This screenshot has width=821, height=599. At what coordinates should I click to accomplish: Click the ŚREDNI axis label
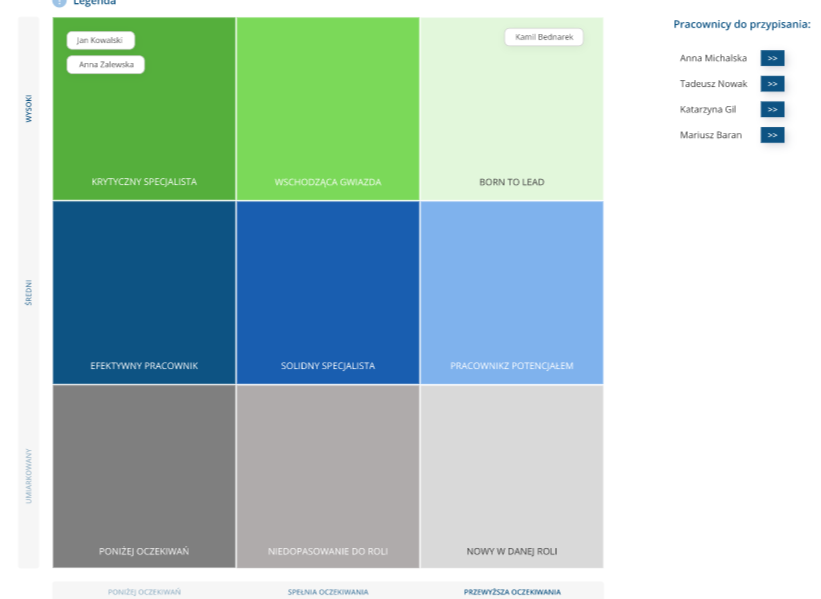29,293
